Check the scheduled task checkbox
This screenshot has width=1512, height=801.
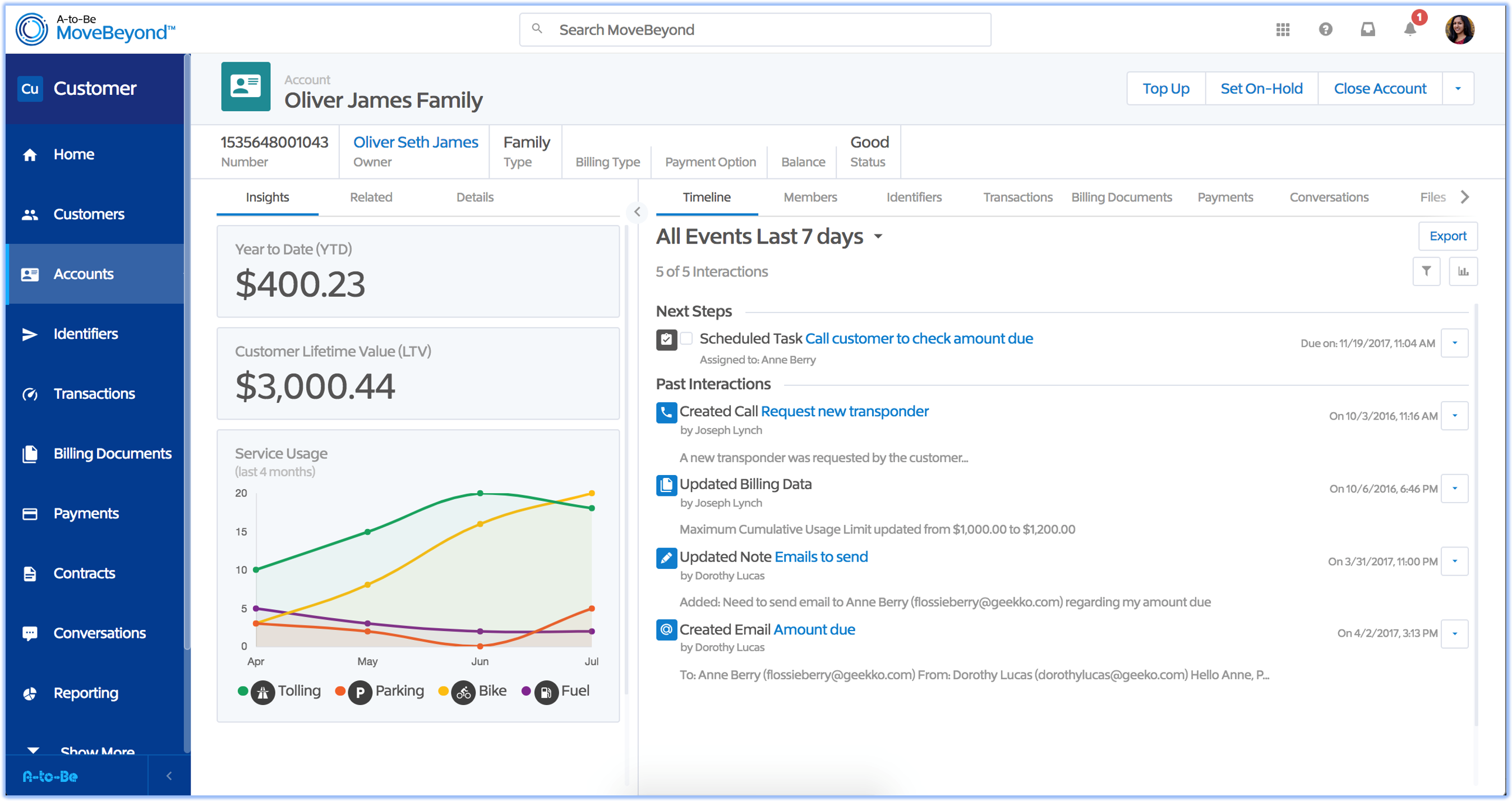pos(686,339)
